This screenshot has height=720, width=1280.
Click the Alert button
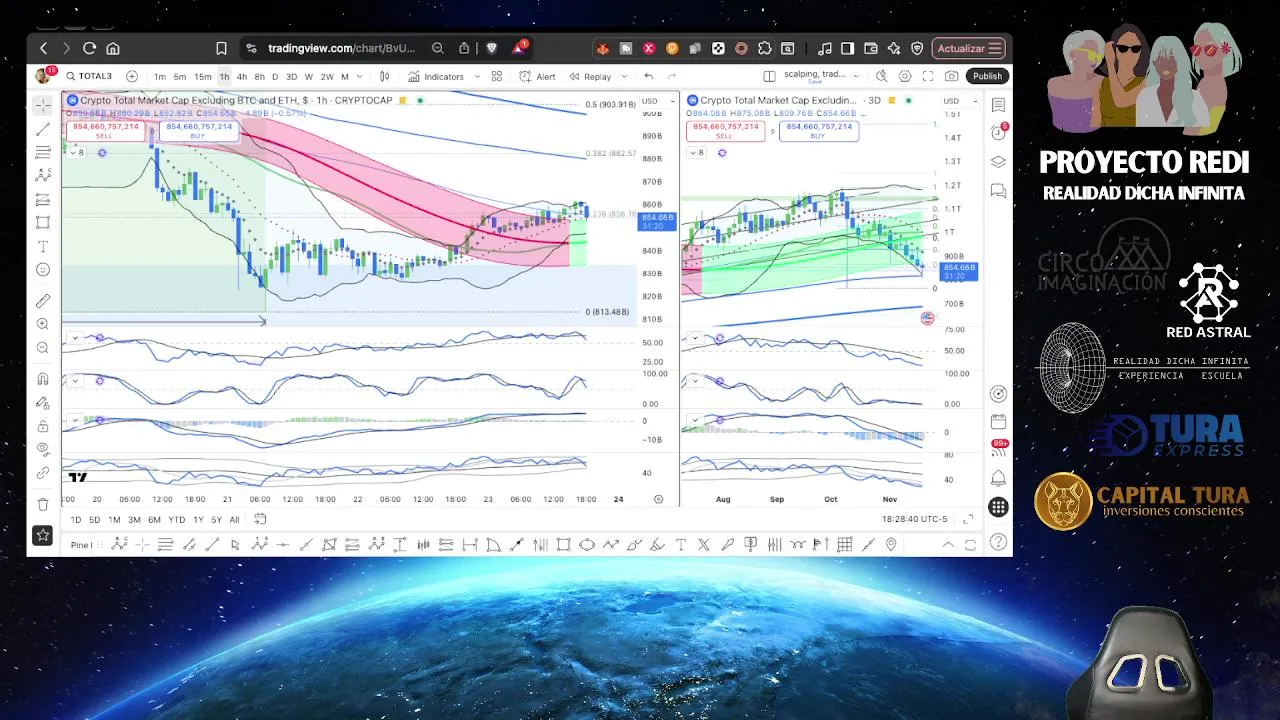[x=538, y=76]
